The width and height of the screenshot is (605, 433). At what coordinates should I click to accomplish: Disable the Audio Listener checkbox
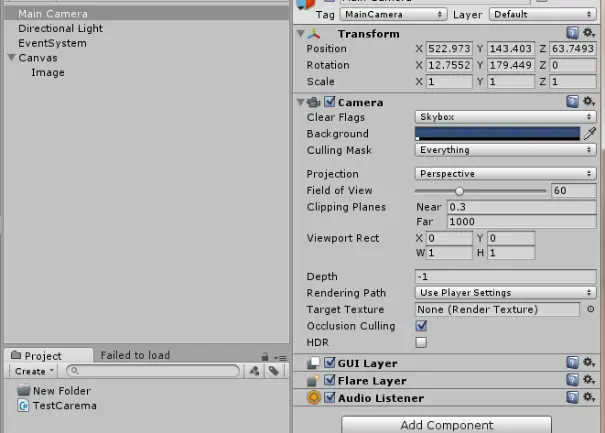[x=330, y=397]
